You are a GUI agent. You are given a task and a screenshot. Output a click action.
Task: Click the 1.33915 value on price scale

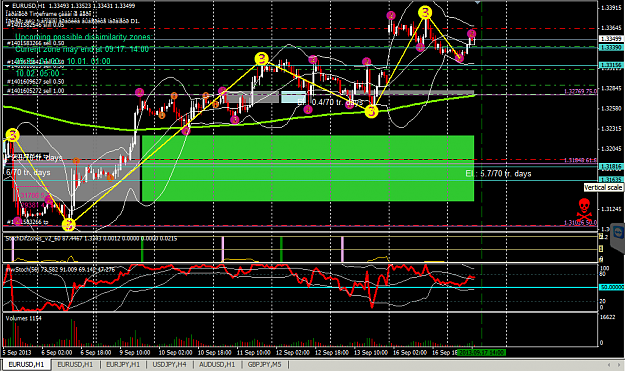[x=610, y=8]
